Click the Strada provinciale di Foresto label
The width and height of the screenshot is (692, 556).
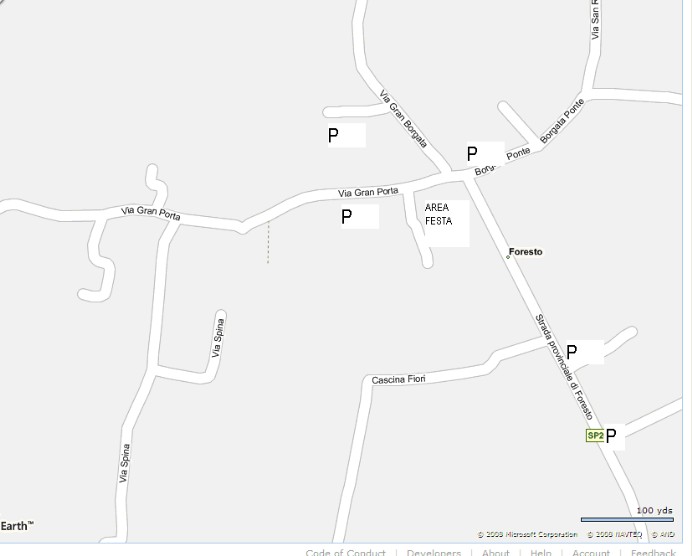tap(564, 367)
